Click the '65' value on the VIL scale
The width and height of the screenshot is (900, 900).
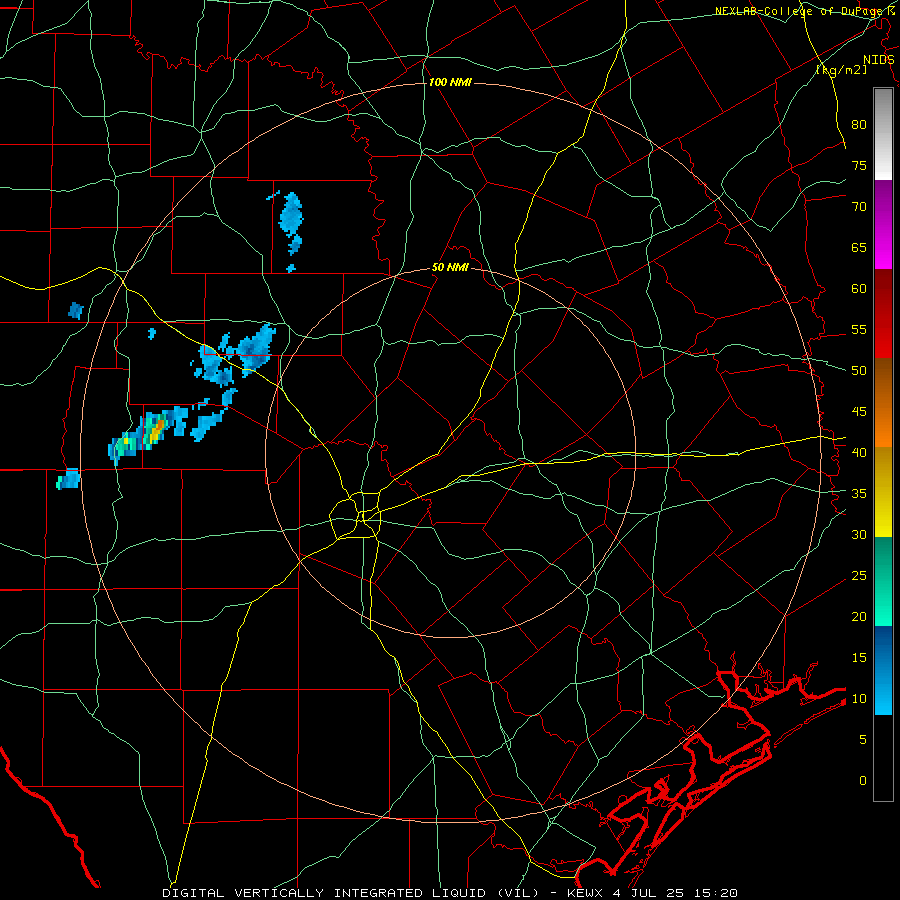click(859, 248)
